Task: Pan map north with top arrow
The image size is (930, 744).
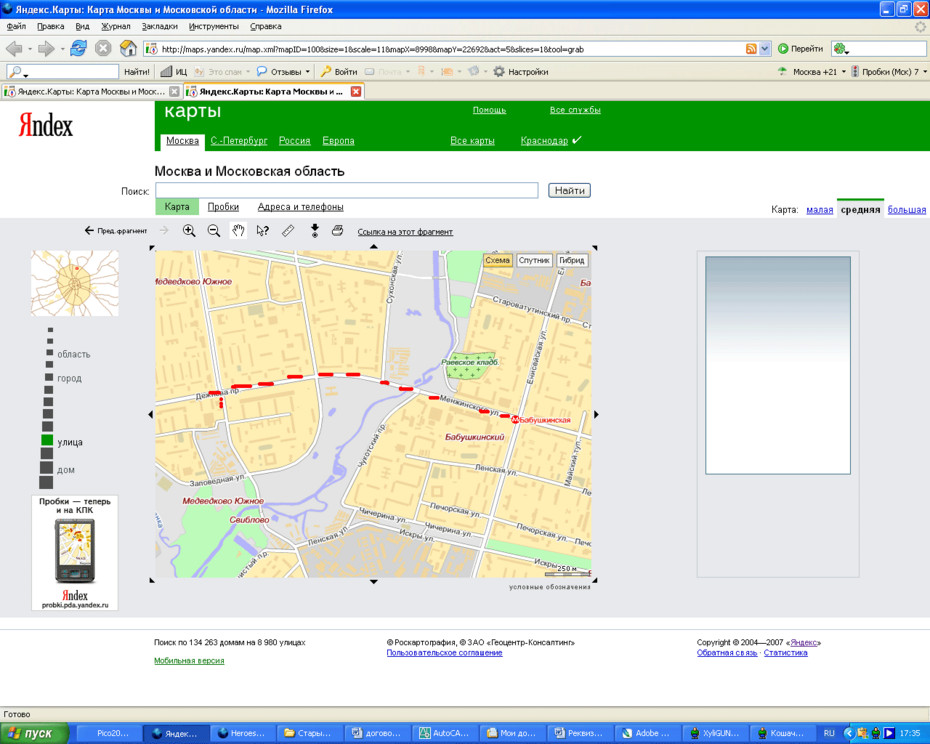Action: [x=374, y=246]
